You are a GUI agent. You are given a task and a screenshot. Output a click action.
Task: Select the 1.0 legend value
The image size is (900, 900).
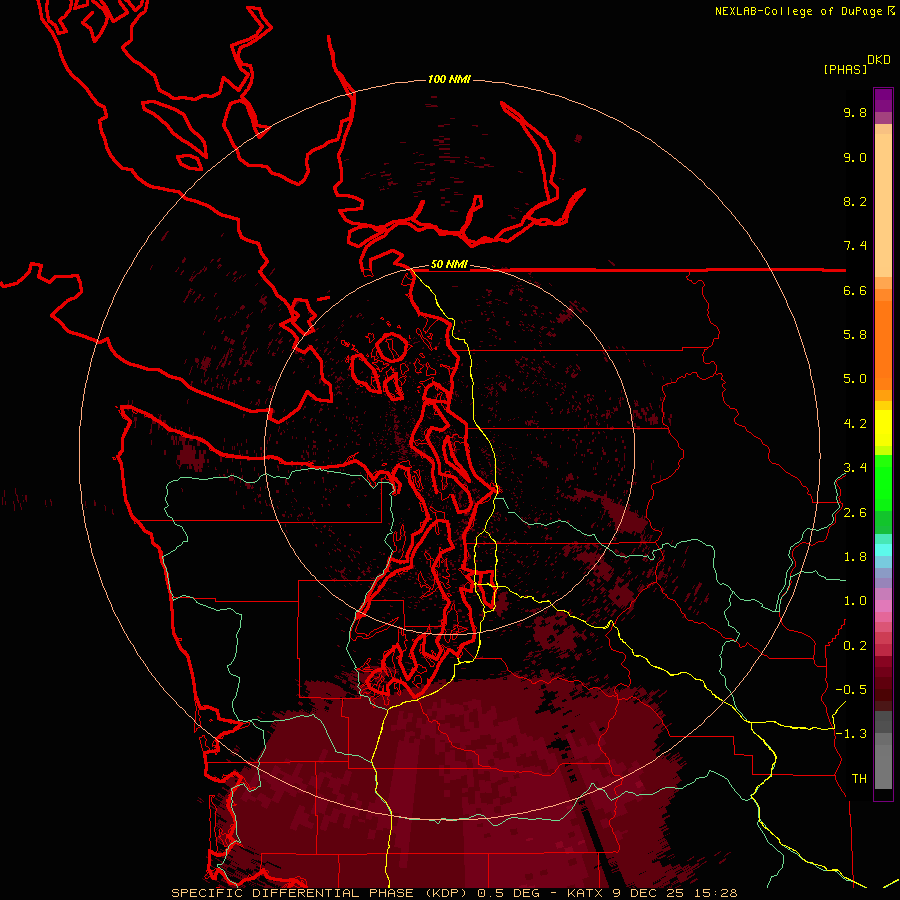[855, 601]
